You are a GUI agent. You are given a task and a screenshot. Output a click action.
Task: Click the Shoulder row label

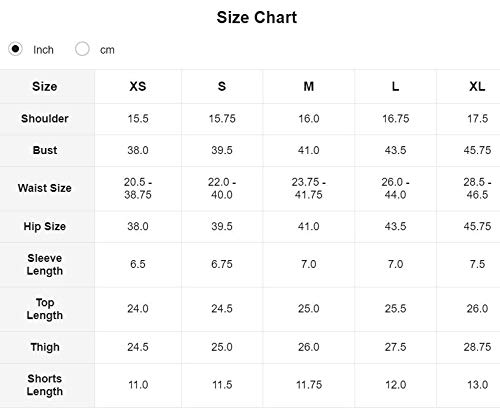45,118
